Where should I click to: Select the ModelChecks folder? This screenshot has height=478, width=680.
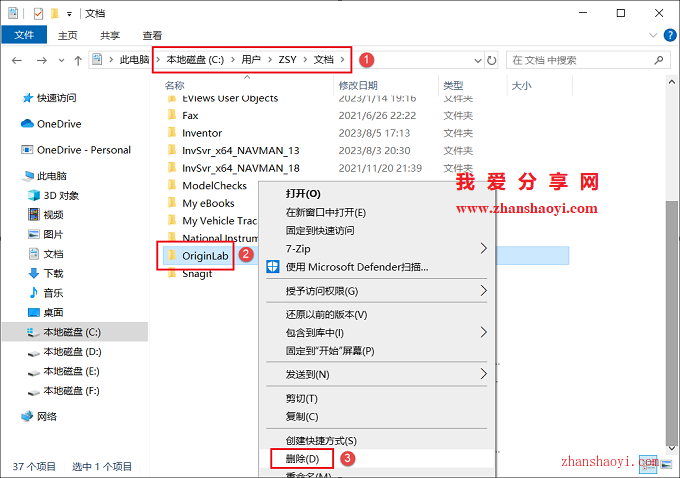(x=214, y=186)
